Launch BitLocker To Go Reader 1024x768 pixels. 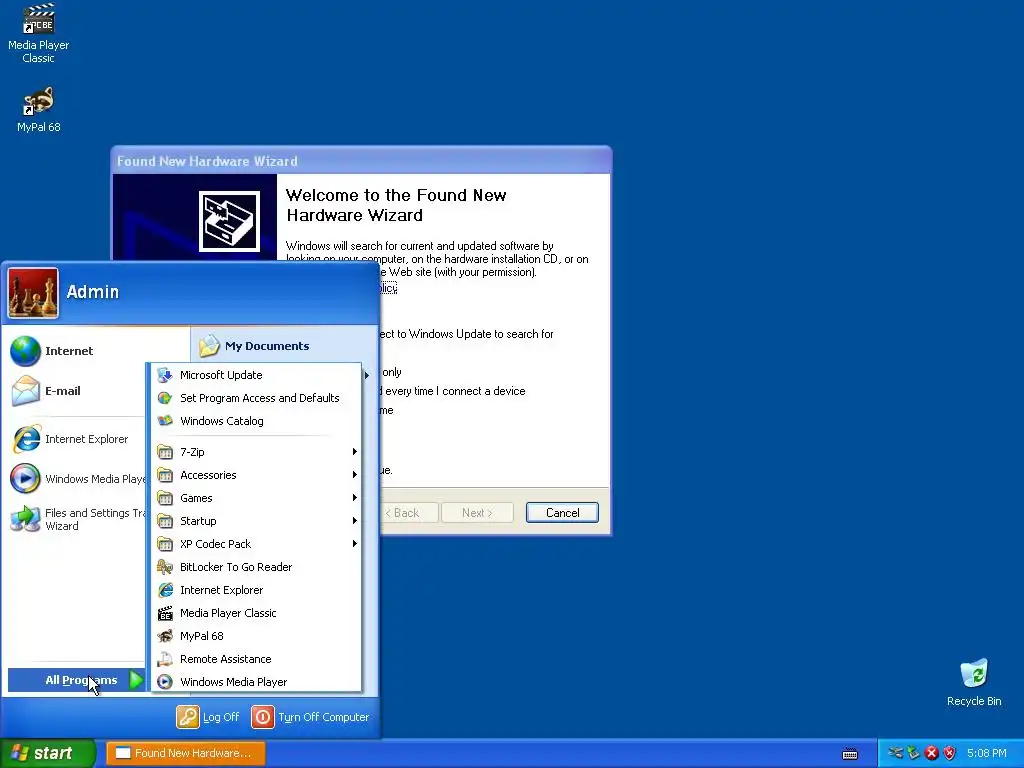coord(256,567)
